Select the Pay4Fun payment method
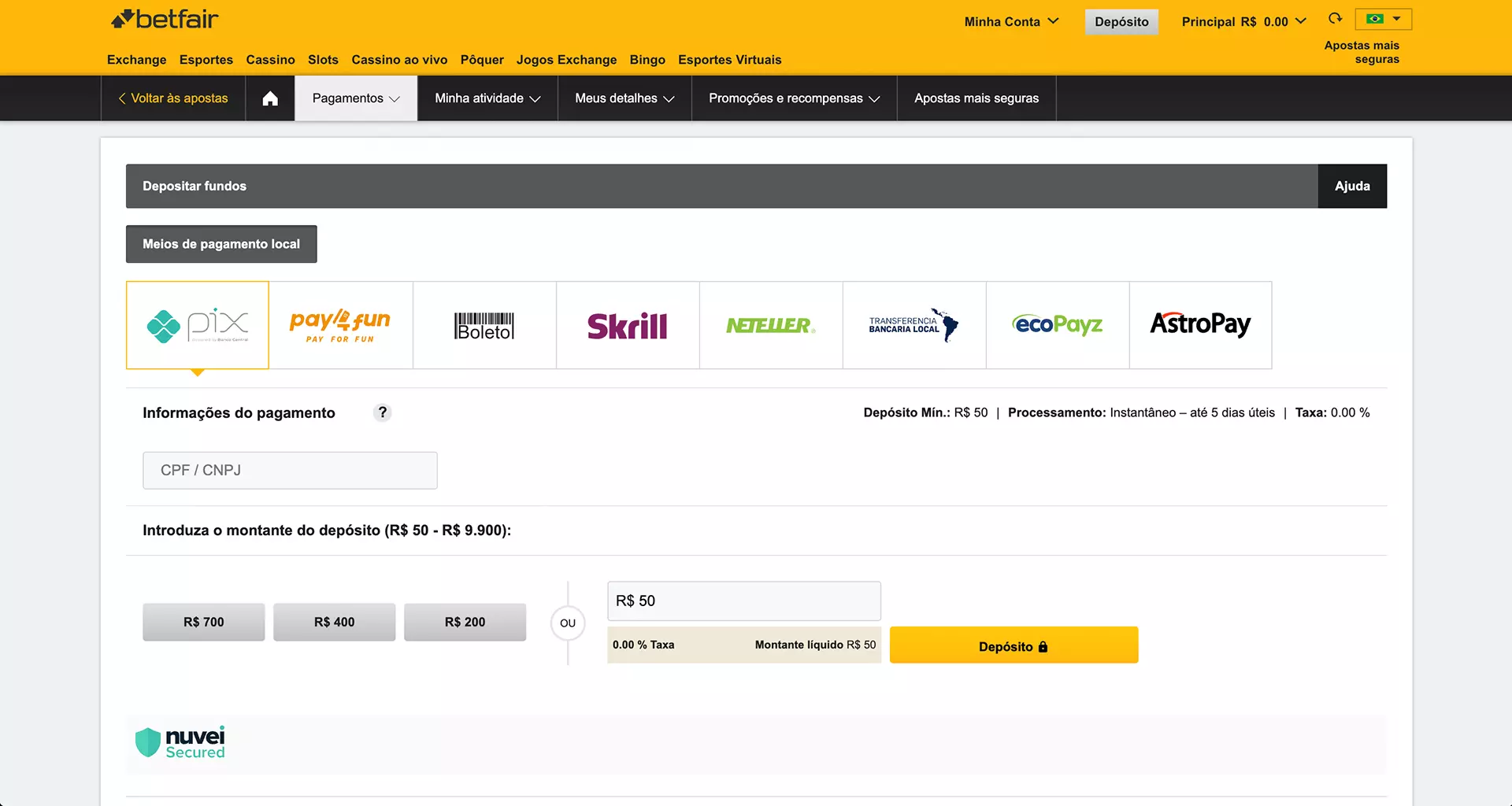The width and height of the screenshot is (1512, 806). click(341, 325)
